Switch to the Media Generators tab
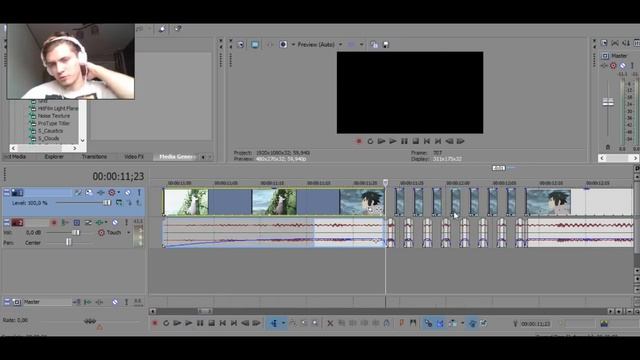640x360 pixels. pyautogui.click(x=176, y=157)
